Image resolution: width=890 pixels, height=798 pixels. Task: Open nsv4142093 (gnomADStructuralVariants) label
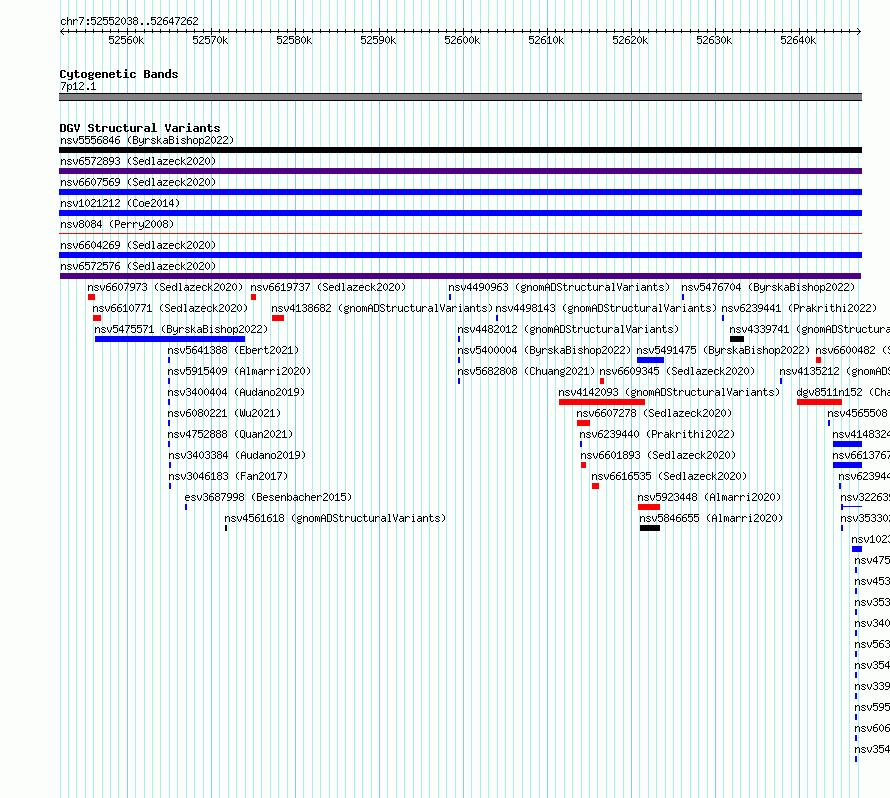click(669, 392)
